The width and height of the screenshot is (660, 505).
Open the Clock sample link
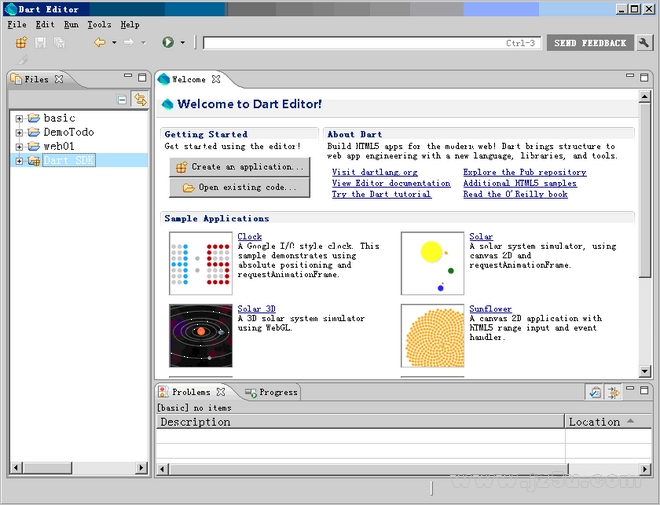[x=250, y=237]
